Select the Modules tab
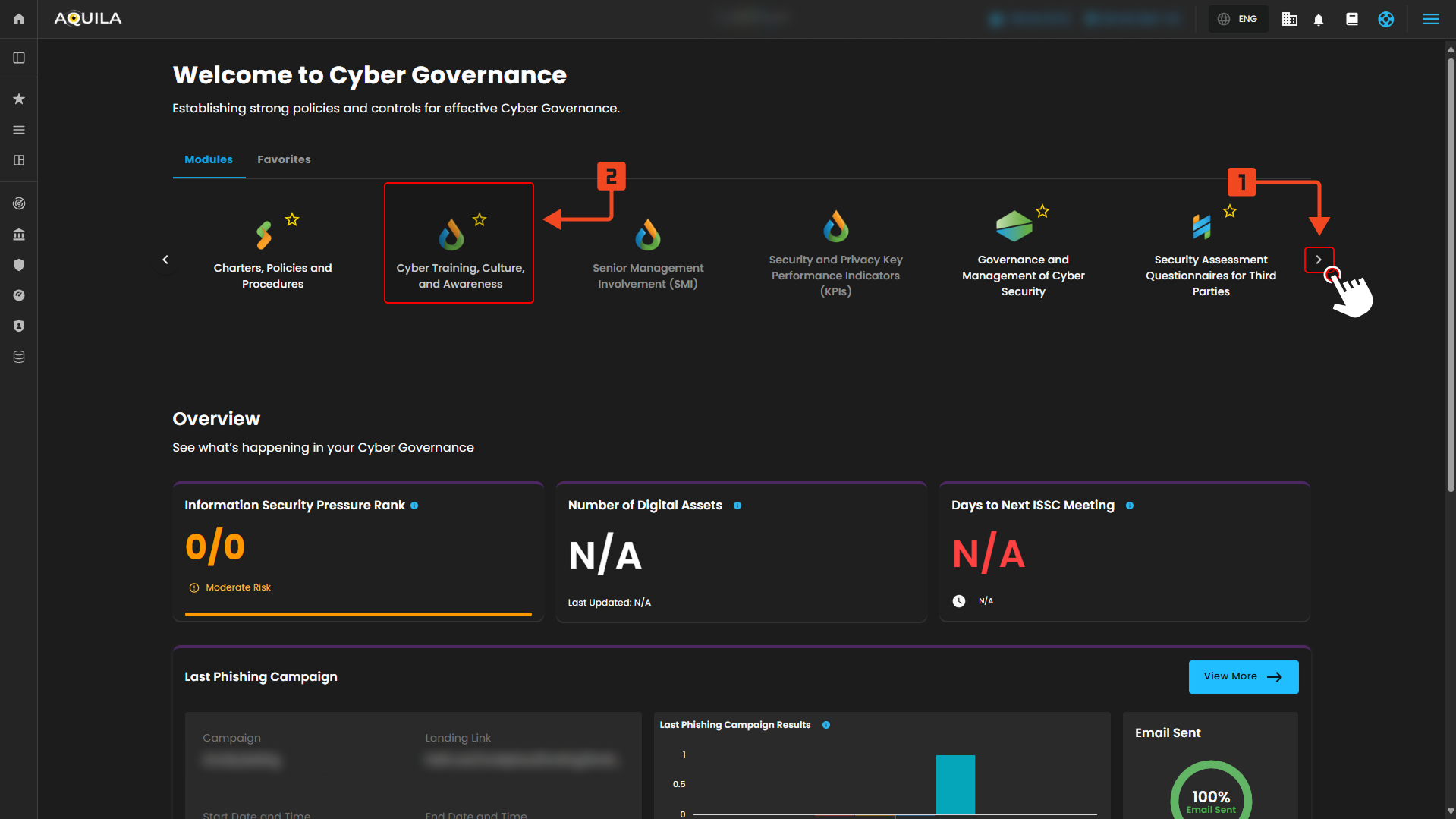Viewport: 1456px width, 819px height. [209, 159]
